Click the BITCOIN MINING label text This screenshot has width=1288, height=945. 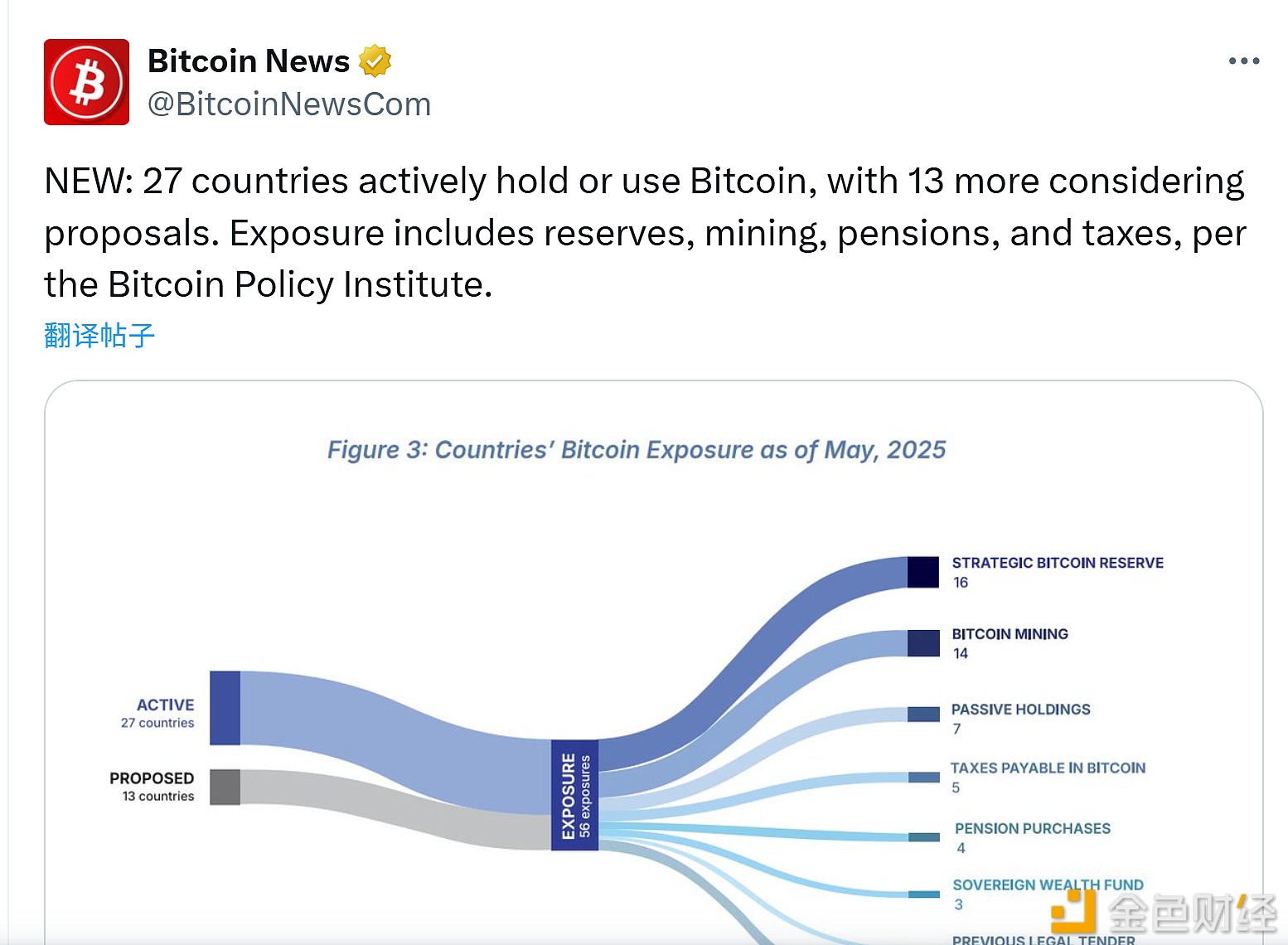point(1010,634)
